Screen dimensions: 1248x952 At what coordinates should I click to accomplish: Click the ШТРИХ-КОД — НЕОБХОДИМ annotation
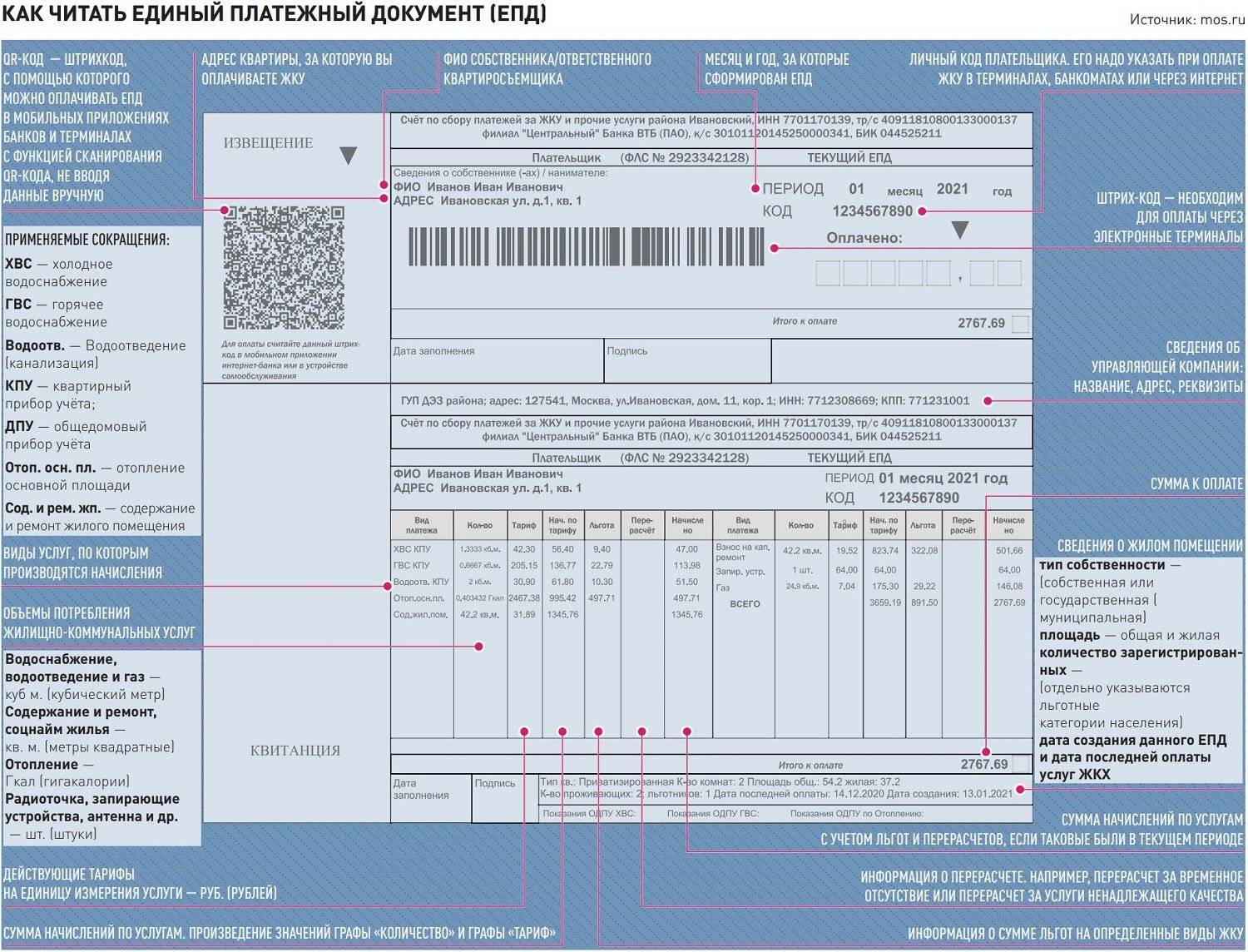[x=1169, y=218]
